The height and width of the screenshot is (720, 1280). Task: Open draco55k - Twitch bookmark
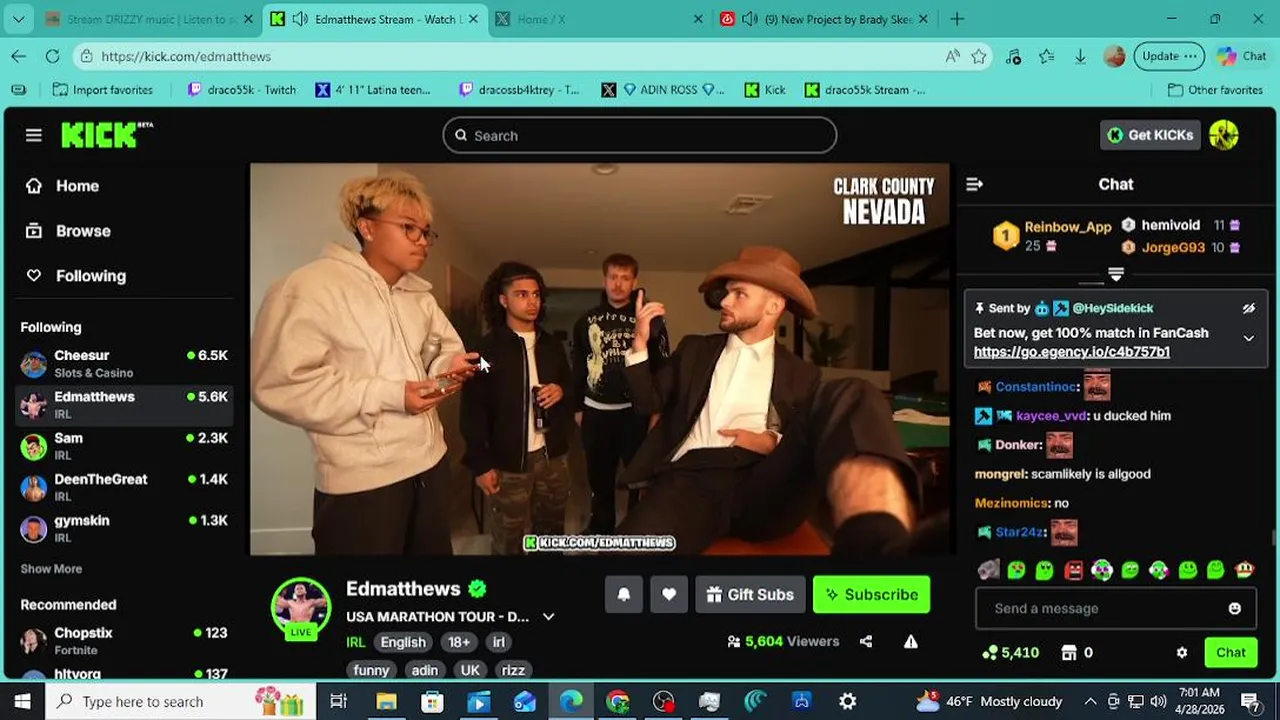[x=241, y=90]
